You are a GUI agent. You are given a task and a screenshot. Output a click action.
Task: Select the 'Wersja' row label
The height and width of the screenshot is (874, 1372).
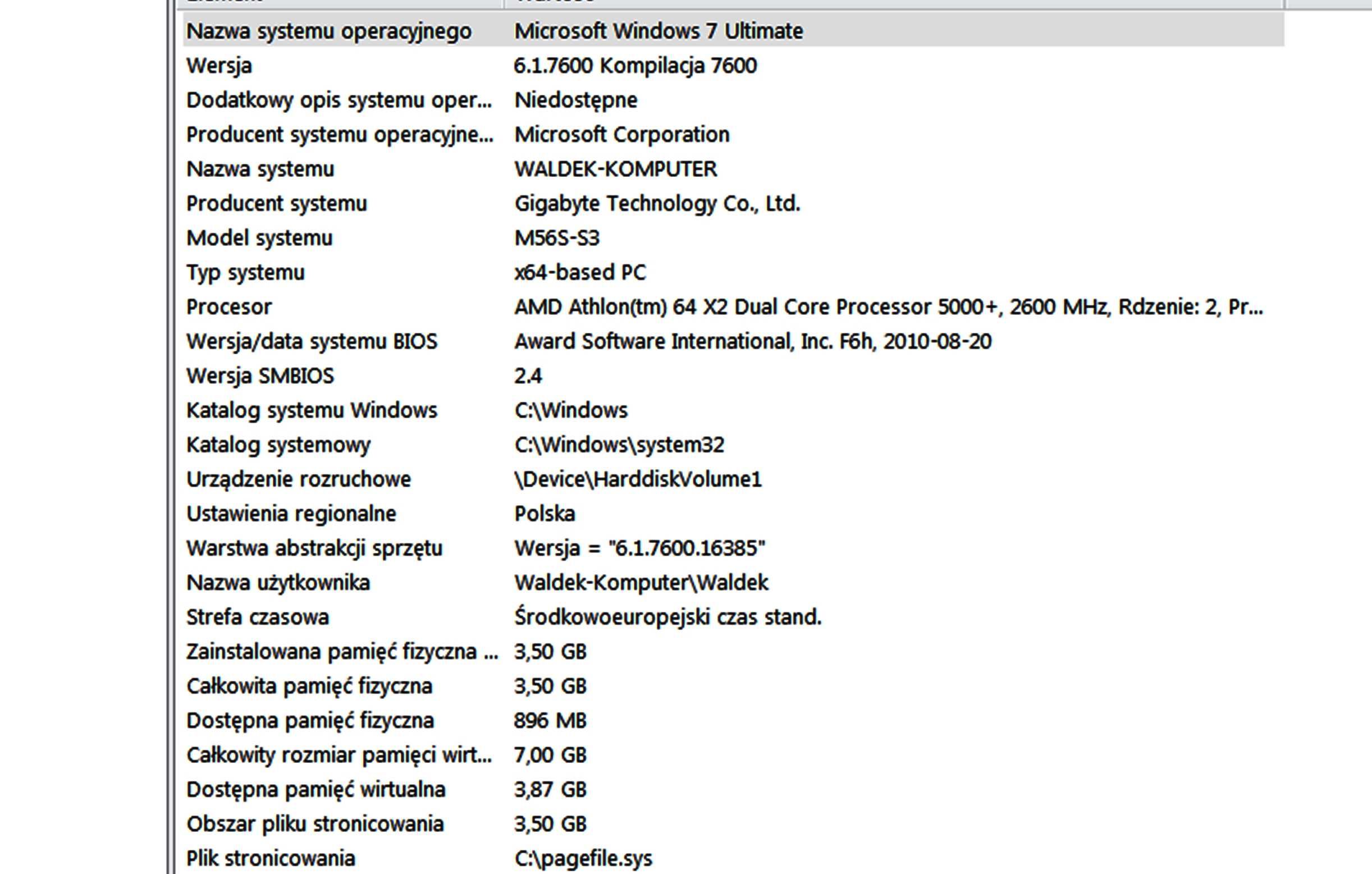(x=219, y=66)
